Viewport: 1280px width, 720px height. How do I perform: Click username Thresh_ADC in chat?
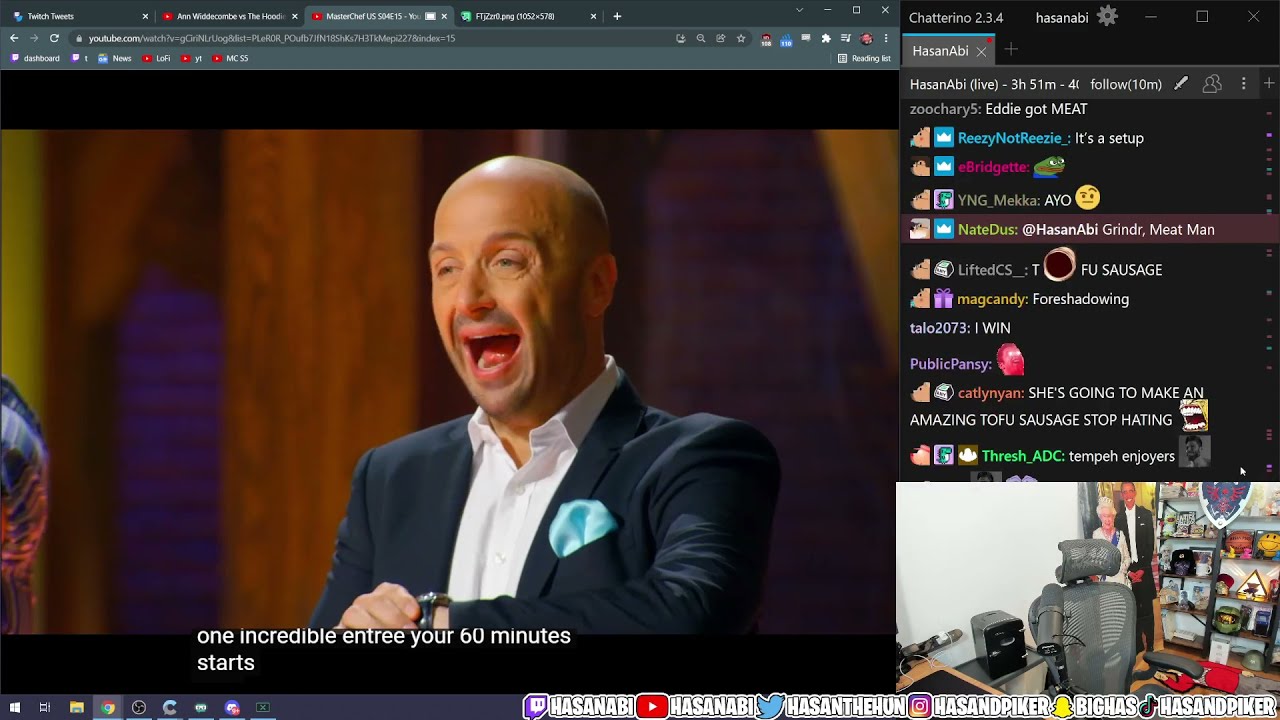coord(1023,456)
